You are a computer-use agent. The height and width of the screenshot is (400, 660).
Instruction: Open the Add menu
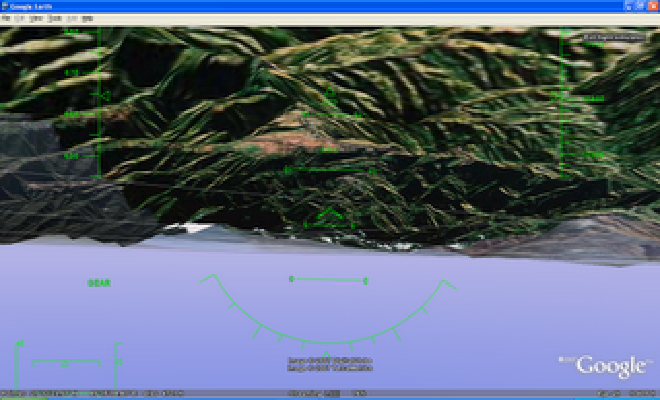[72, 19]
